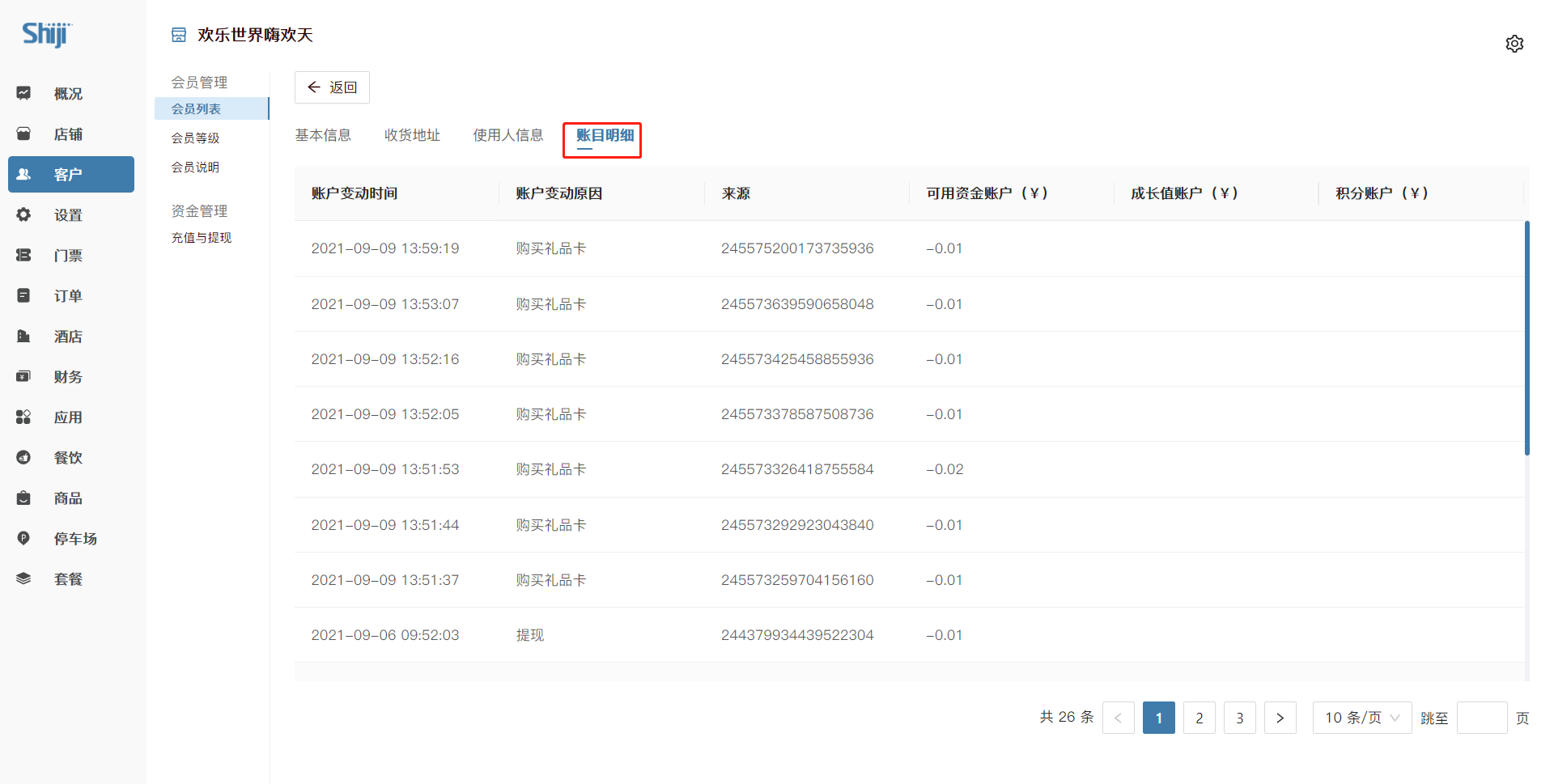Click the gear icon beside 设置
Viewport: 1554px width, 784px height.
click(23, 214)
